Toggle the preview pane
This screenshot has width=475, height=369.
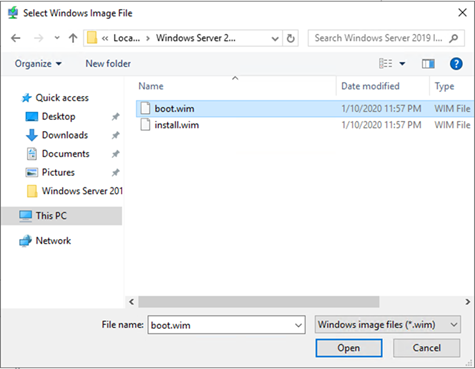428,63
